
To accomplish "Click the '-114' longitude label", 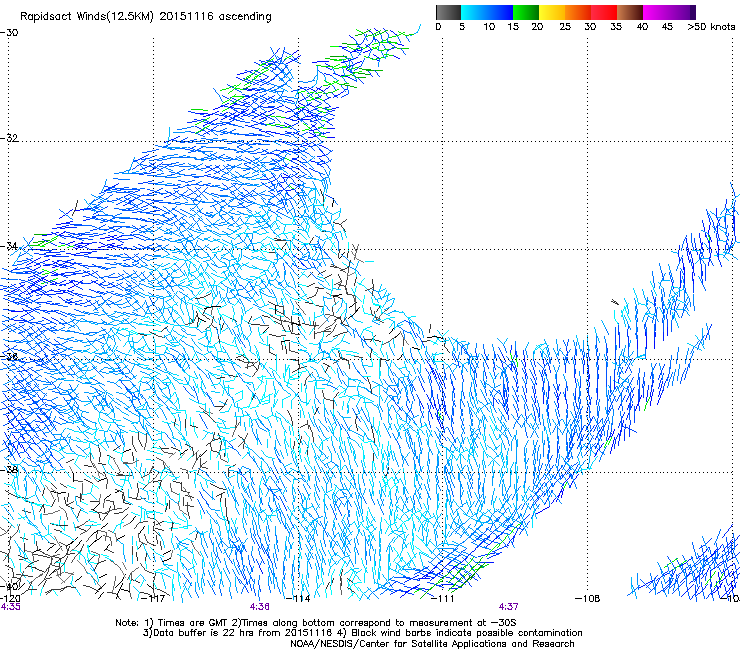I will click(x=298, y=599).
